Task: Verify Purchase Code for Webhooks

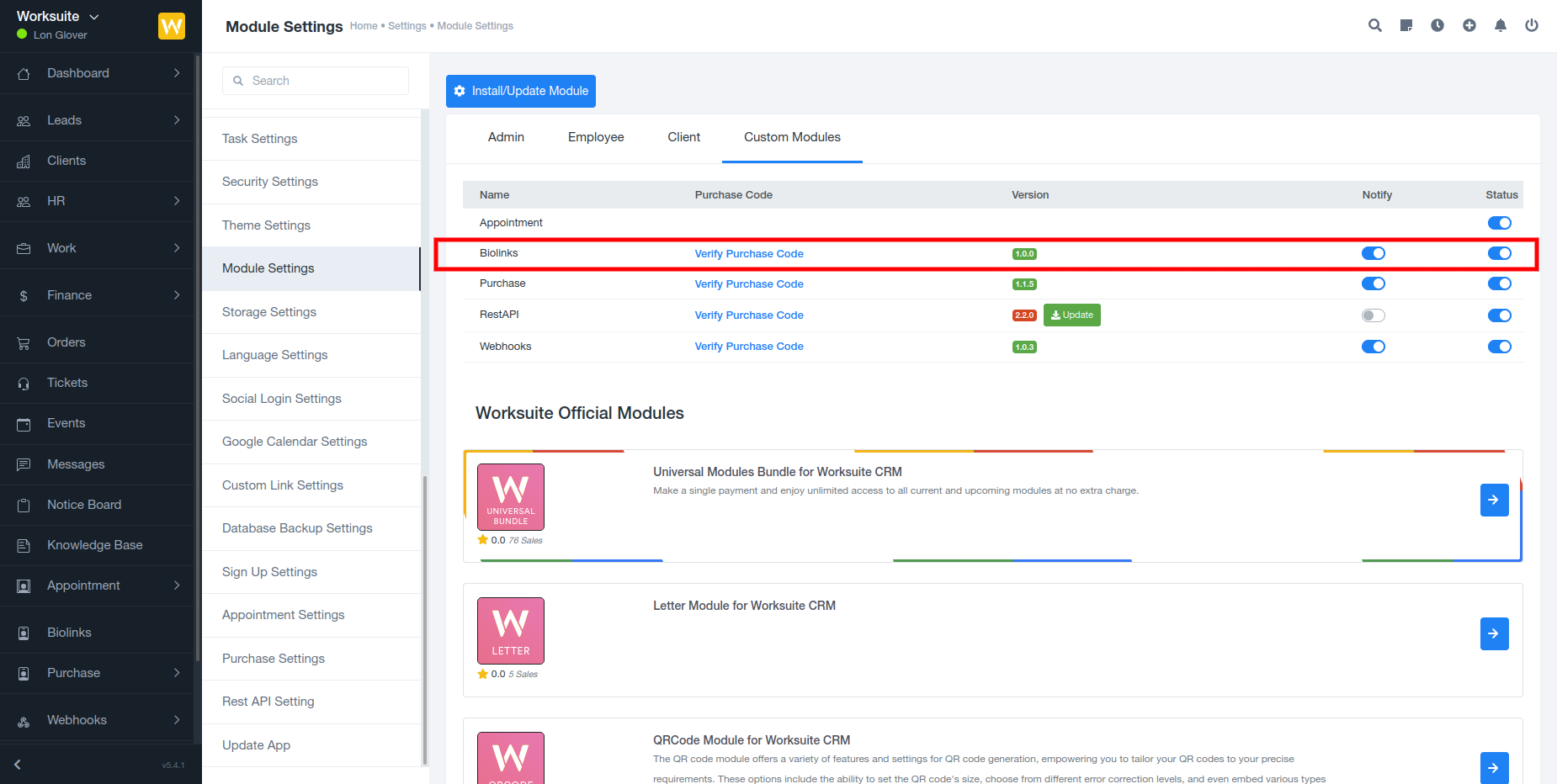Action: 749,347
